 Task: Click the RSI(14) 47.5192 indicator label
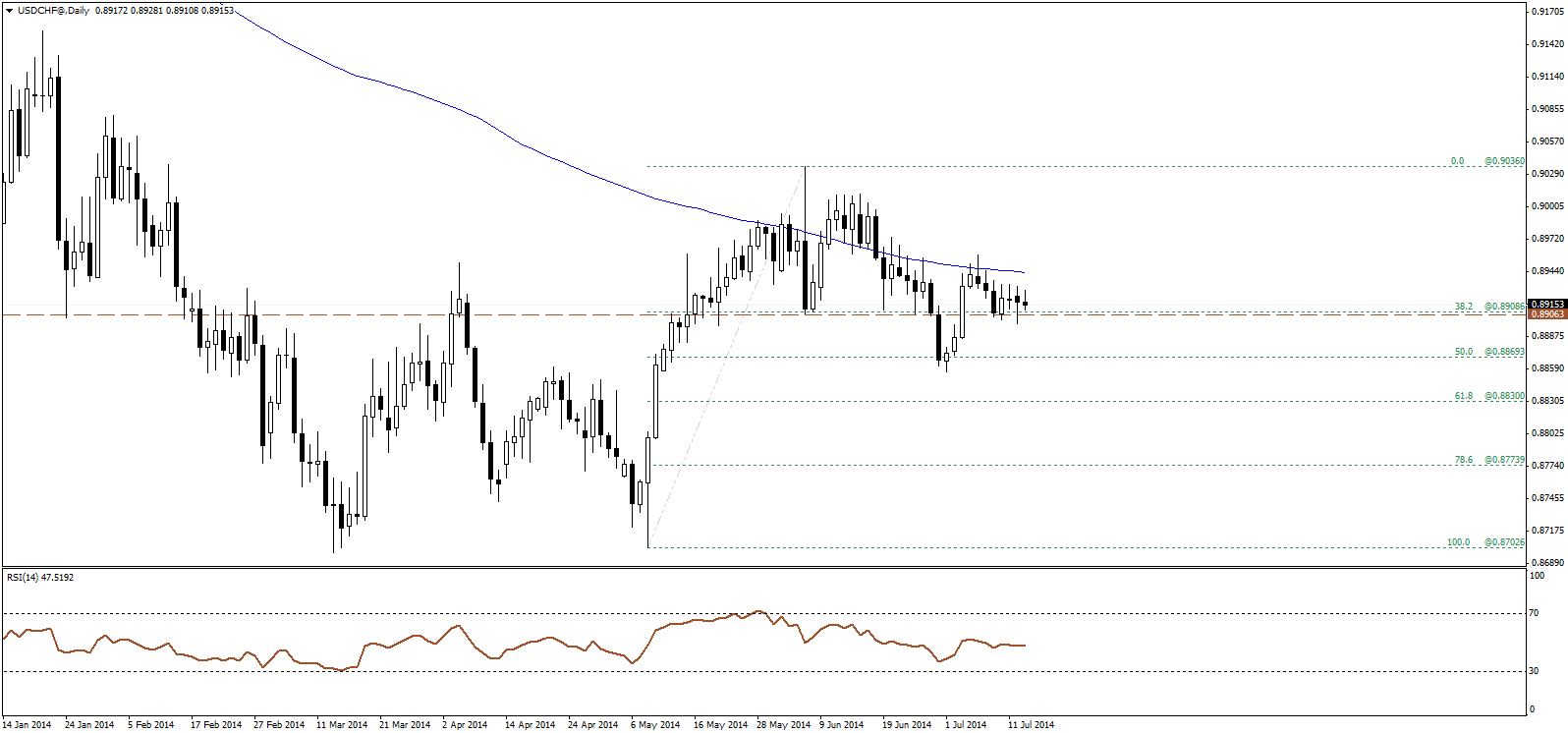pyautogui.click(x=40, y=577)
